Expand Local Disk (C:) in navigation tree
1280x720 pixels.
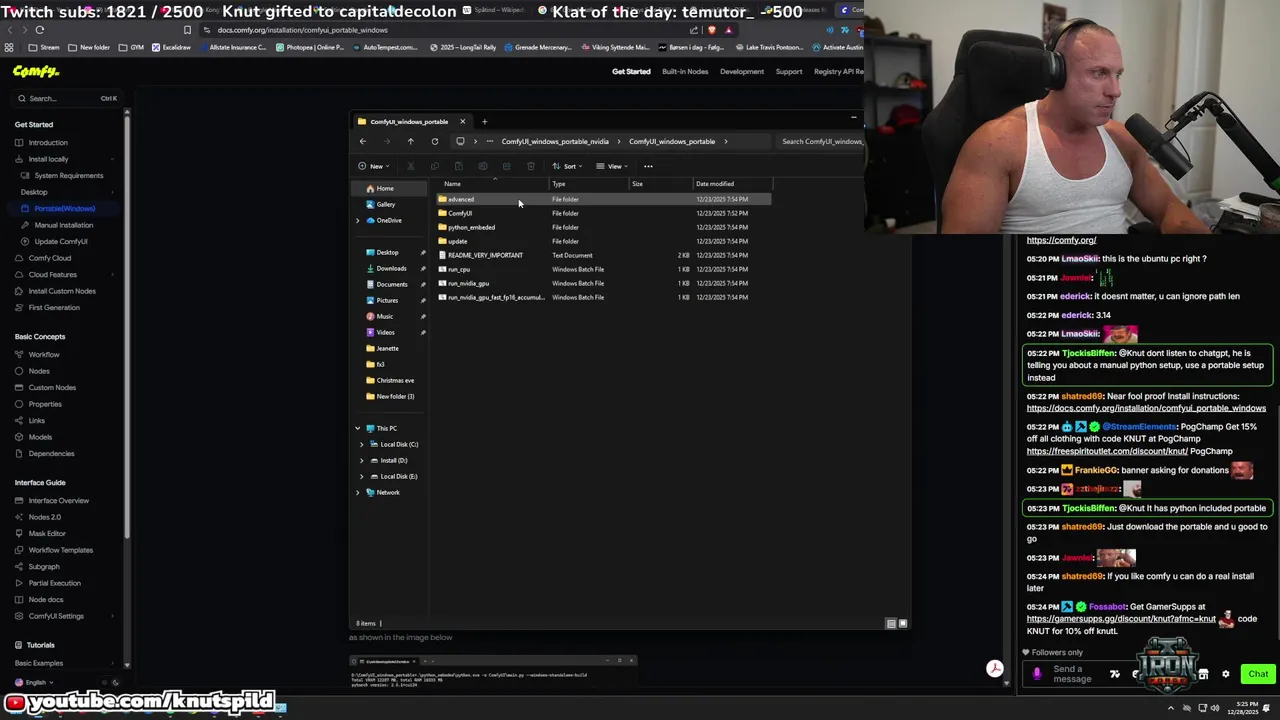[x=362, y=444]
